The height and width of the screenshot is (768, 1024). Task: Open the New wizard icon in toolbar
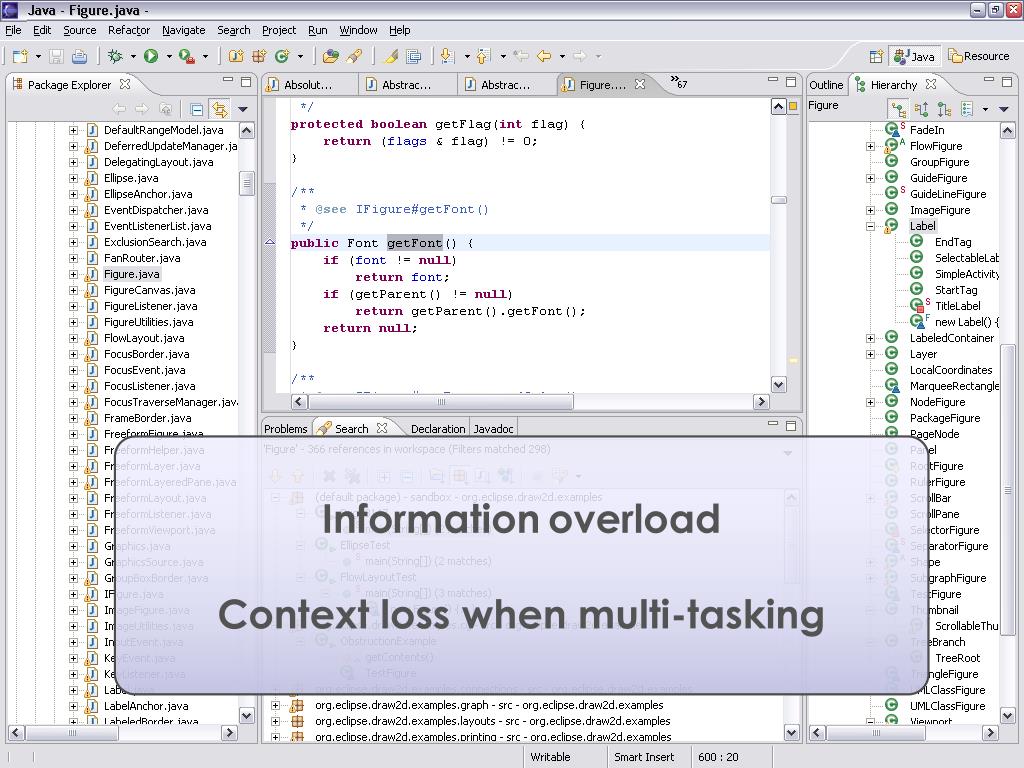pos(20,57)
